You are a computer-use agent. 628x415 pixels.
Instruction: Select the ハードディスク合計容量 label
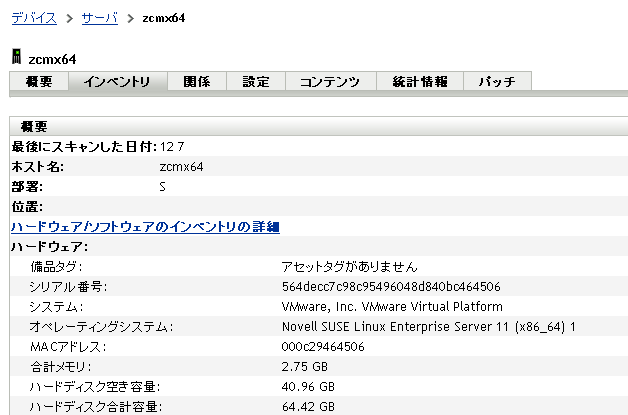click(x=96, y=407)
